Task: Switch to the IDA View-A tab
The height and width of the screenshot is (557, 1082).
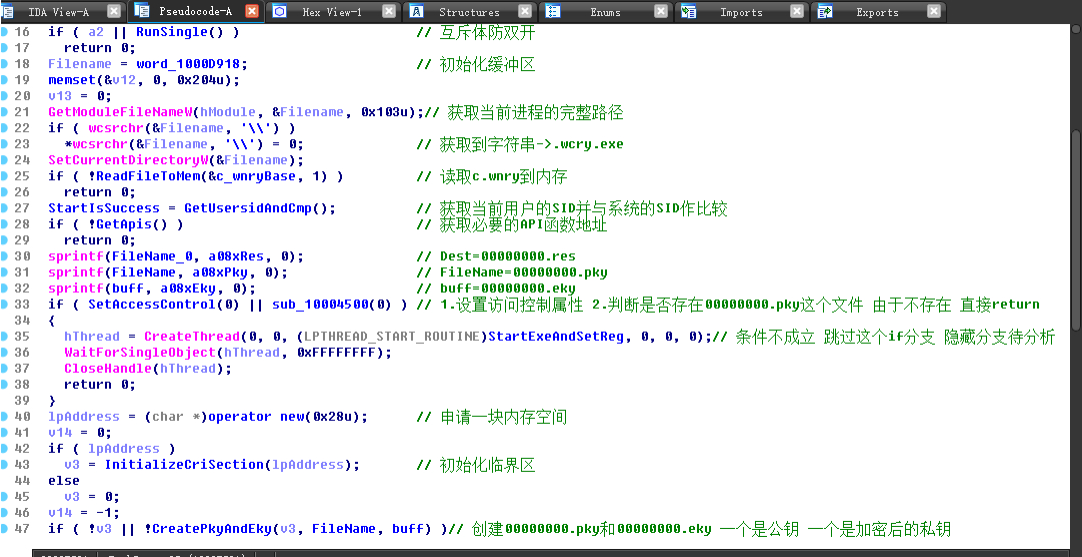Action: [59, 12]
